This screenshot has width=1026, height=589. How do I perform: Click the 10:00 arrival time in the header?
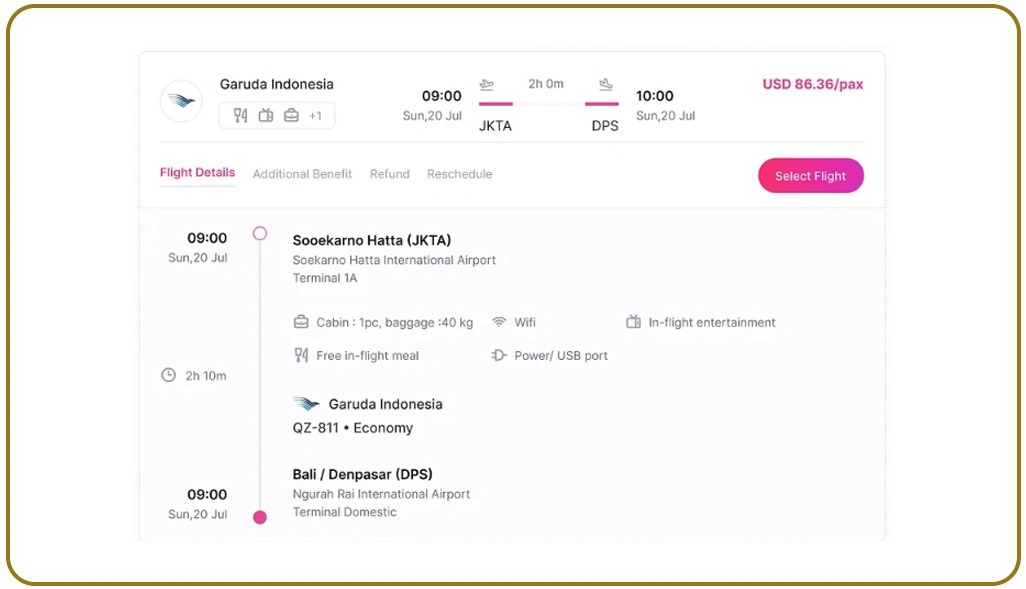click(x=654, y=96)
